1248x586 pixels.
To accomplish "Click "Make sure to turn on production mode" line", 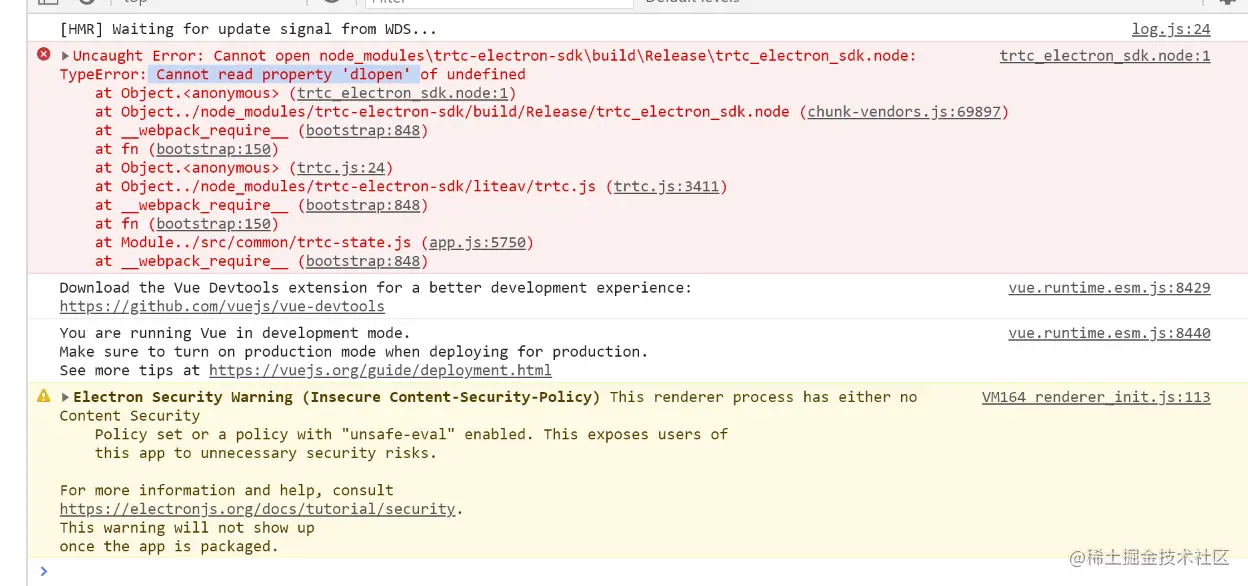I will click(353, 352).
